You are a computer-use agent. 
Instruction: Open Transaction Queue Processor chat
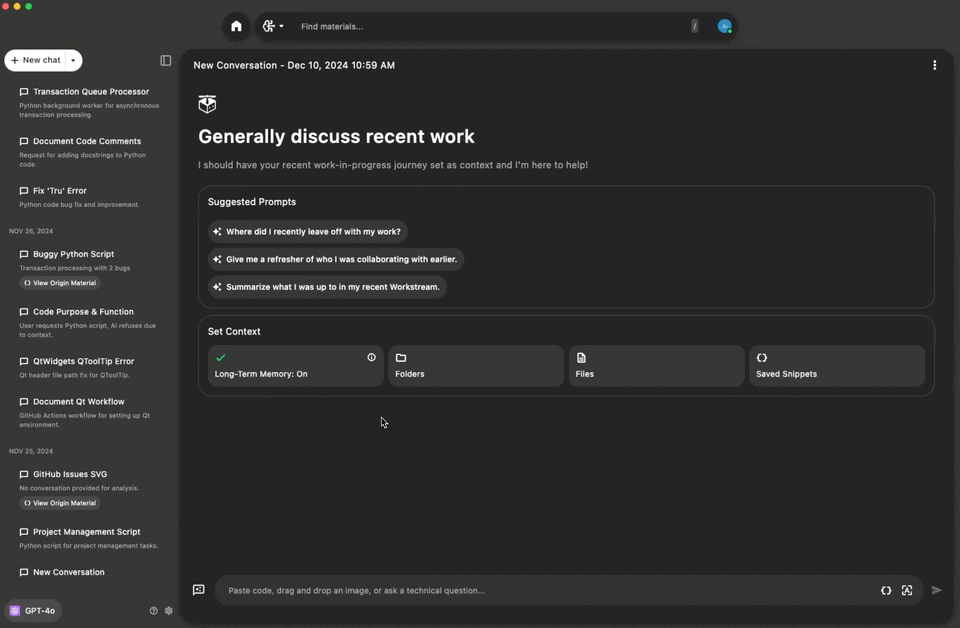89,102
